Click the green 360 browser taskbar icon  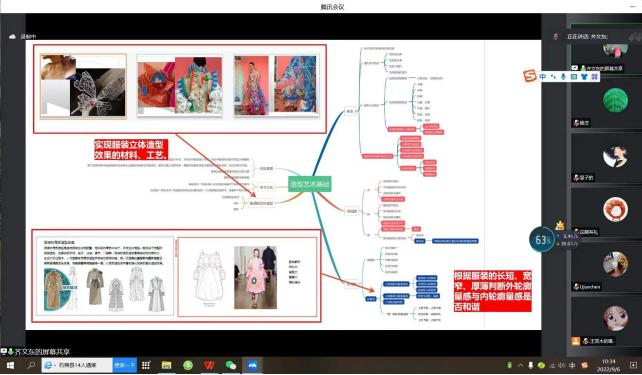[x=188, y=365]
